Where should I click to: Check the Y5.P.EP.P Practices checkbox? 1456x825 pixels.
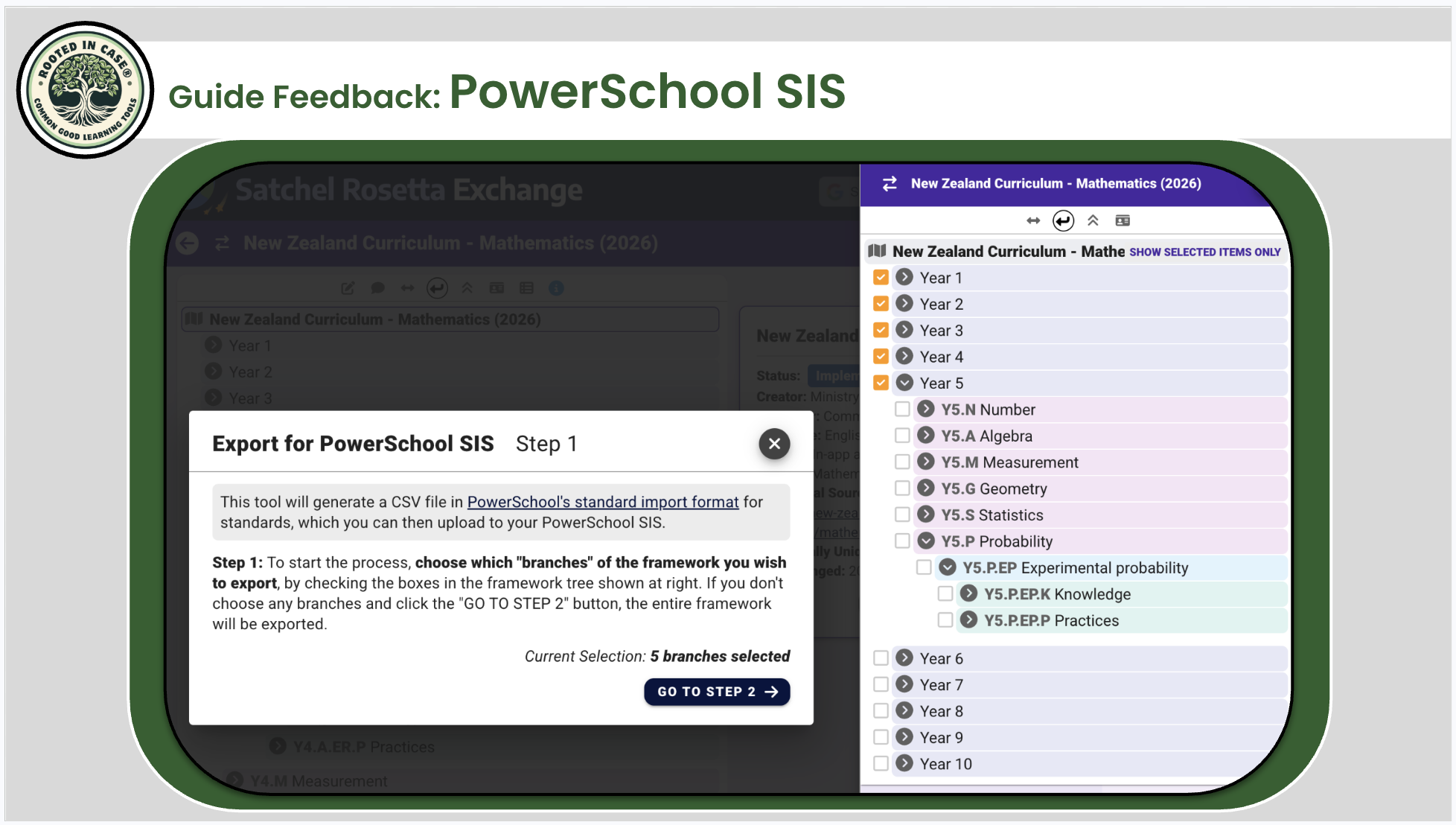[945, 620]
